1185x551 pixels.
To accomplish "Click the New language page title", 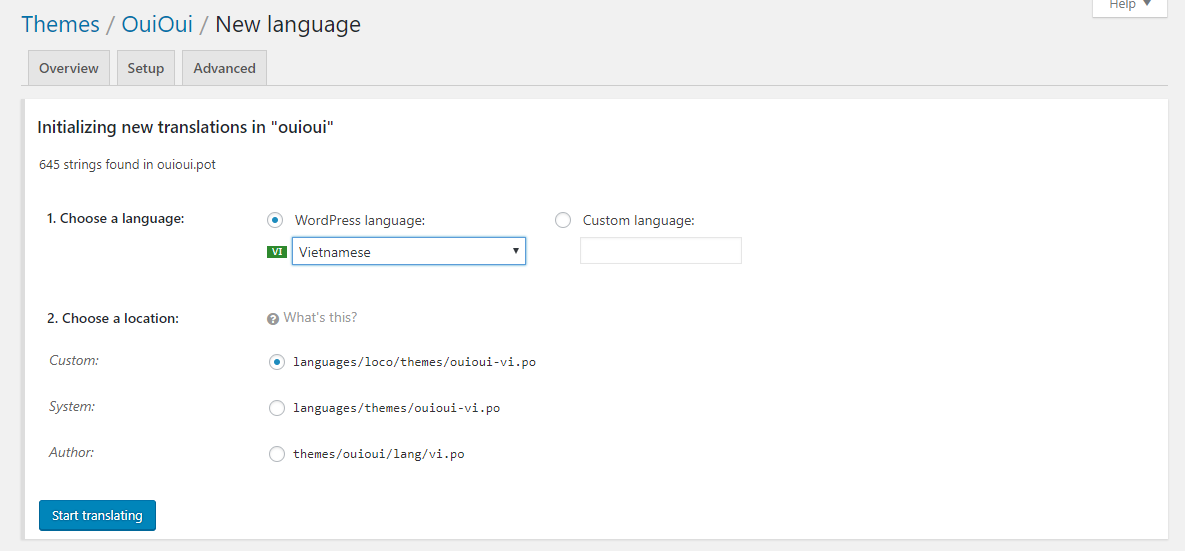I will click(x=288, y=24).
